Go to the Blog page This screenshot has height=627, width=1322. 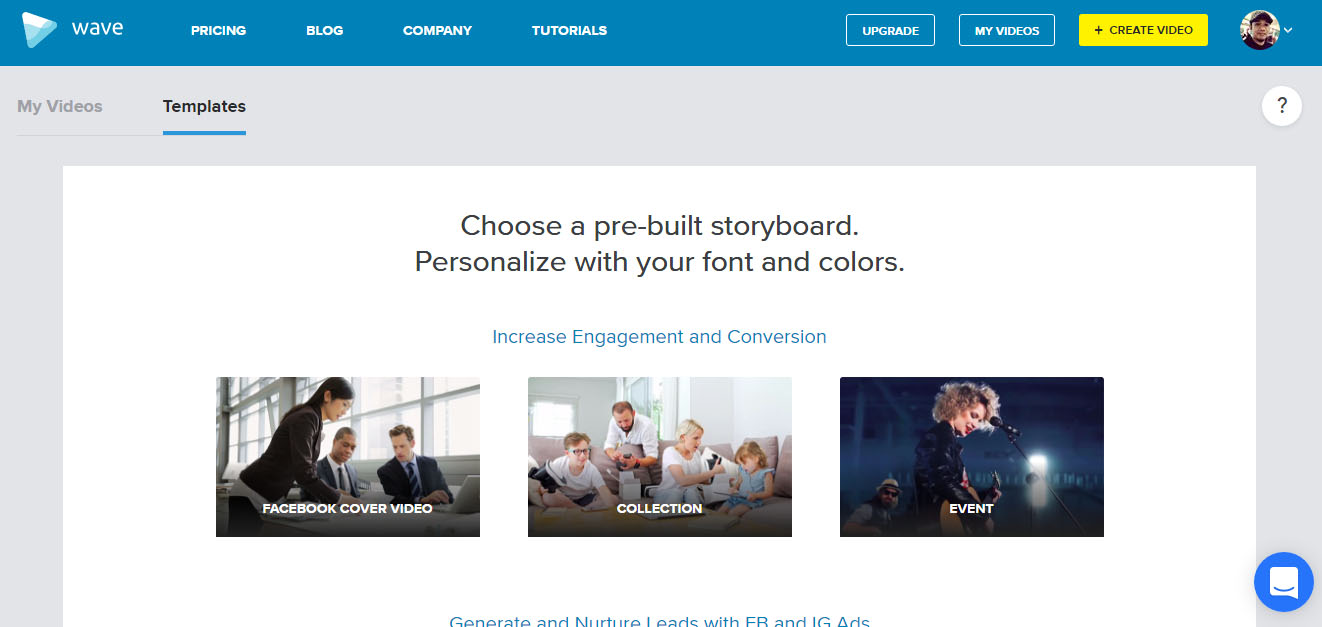(324, 31)
